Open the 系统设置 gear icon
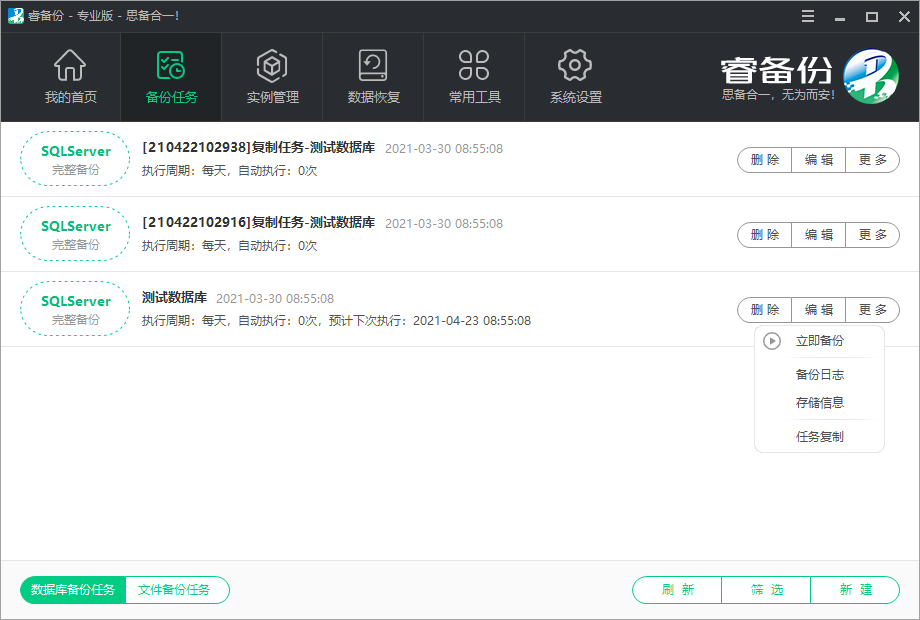 pos(575,65)
